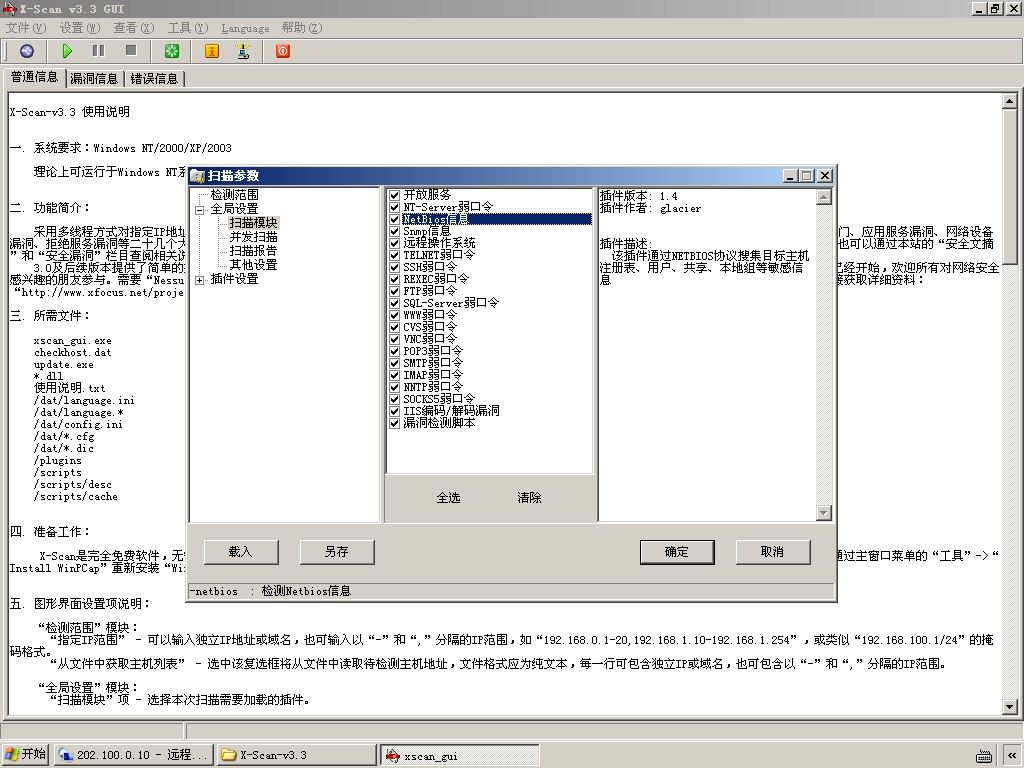Click the yellow report toolbar icon
The image size is (1024, 768).
pos(212,51)
